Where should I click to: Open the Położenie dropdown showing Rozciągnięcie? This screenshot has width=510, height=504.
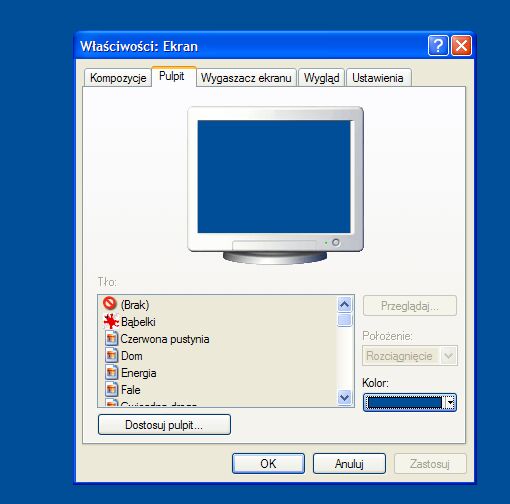coord(410,356)
